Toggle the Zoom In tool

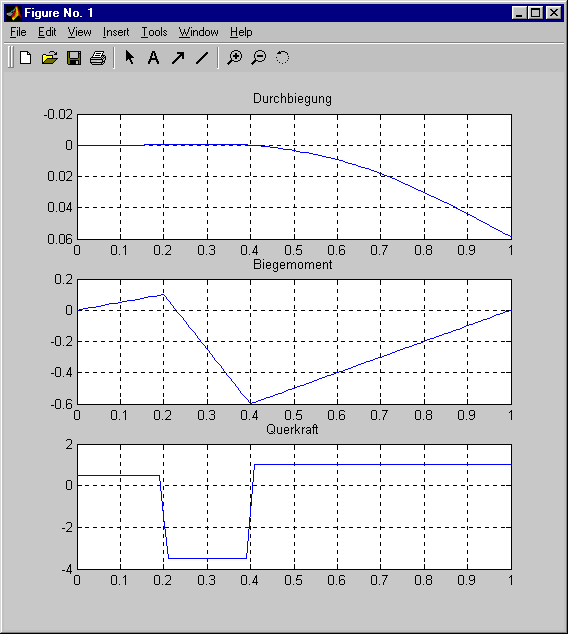(234, 58)
